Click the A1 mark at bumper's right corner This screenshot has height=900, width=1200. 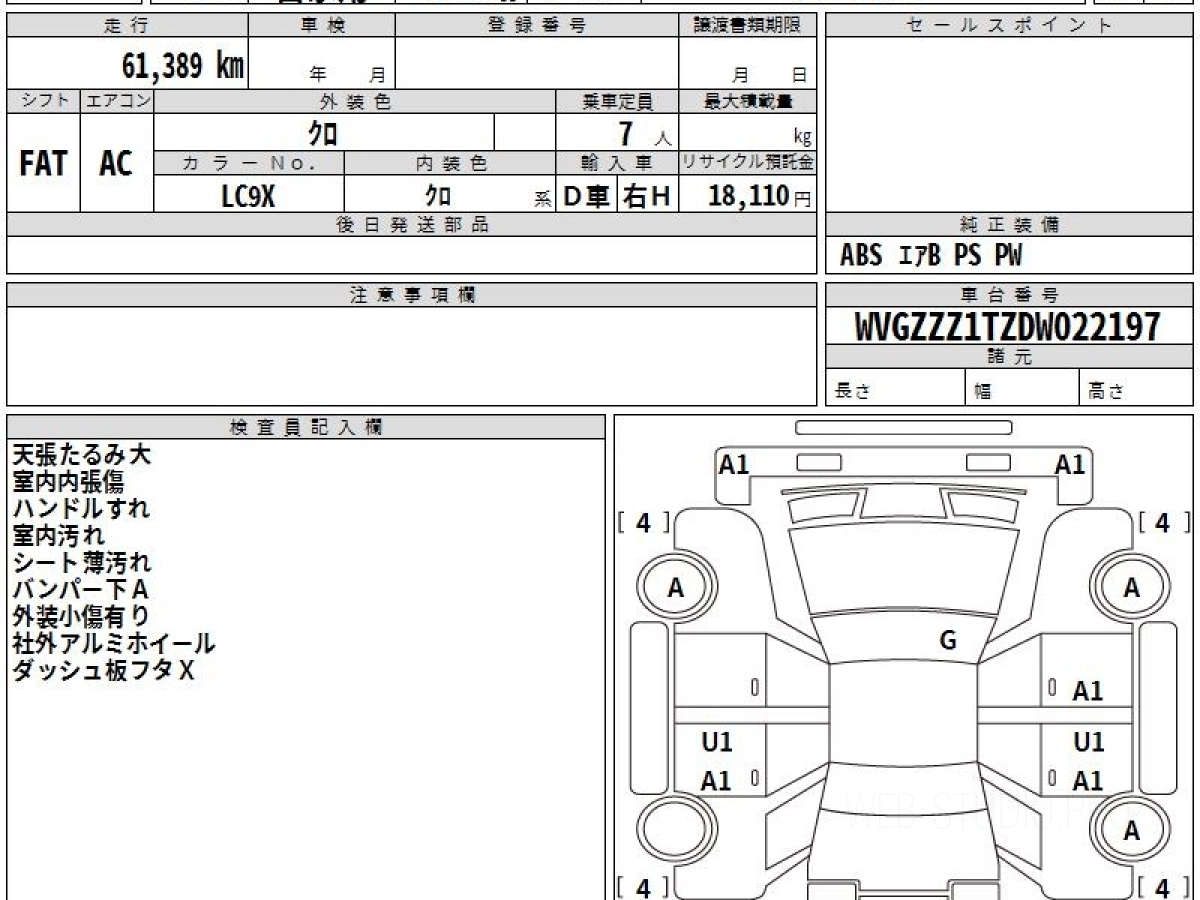(1071, 464)
